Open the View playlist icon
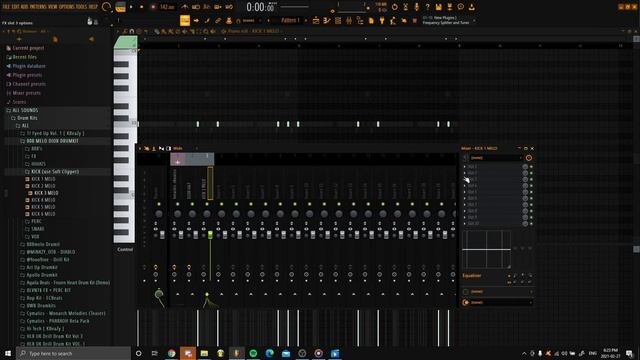 tap(316, 20)
